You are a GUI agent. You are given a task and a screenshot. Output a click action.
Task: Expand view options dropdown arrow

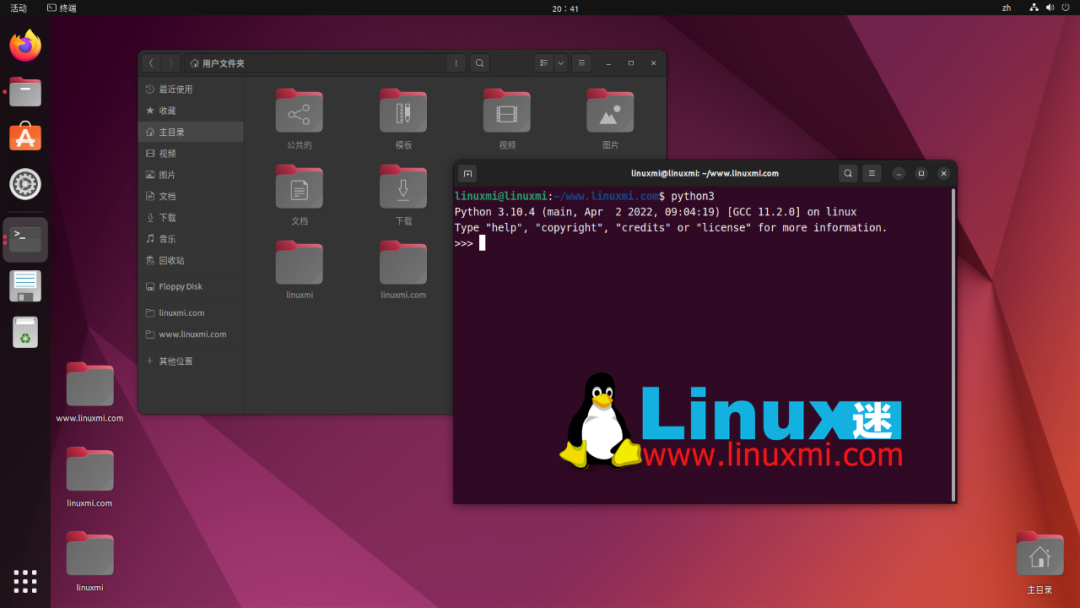tap(561, 63)
